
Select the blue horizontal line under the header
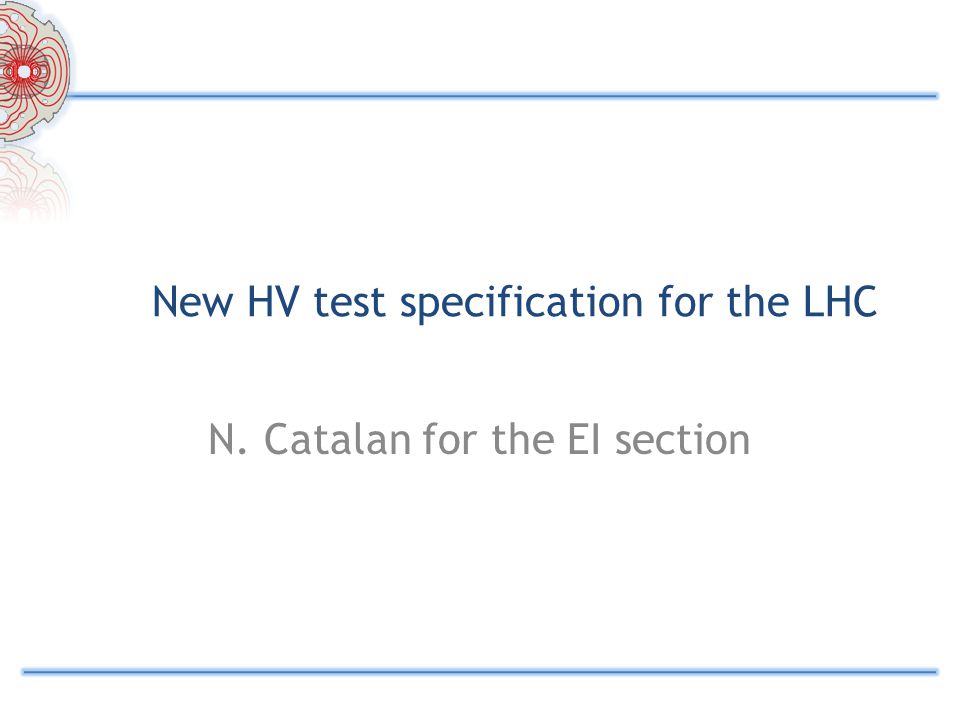[x=502, y=96]
